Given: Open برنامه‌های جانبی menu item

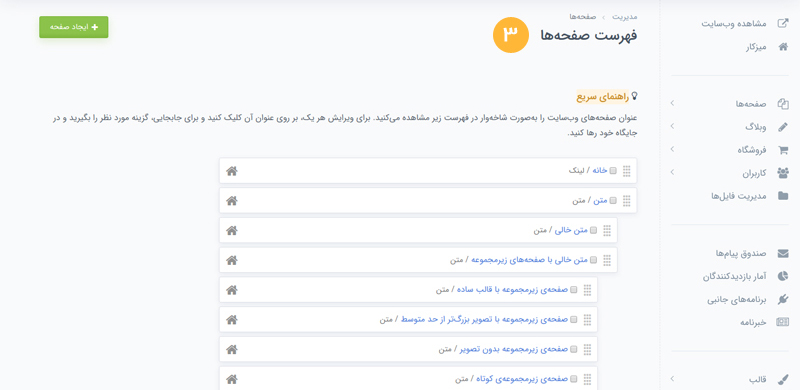Looking at the screenshot, I should [737, 299].
